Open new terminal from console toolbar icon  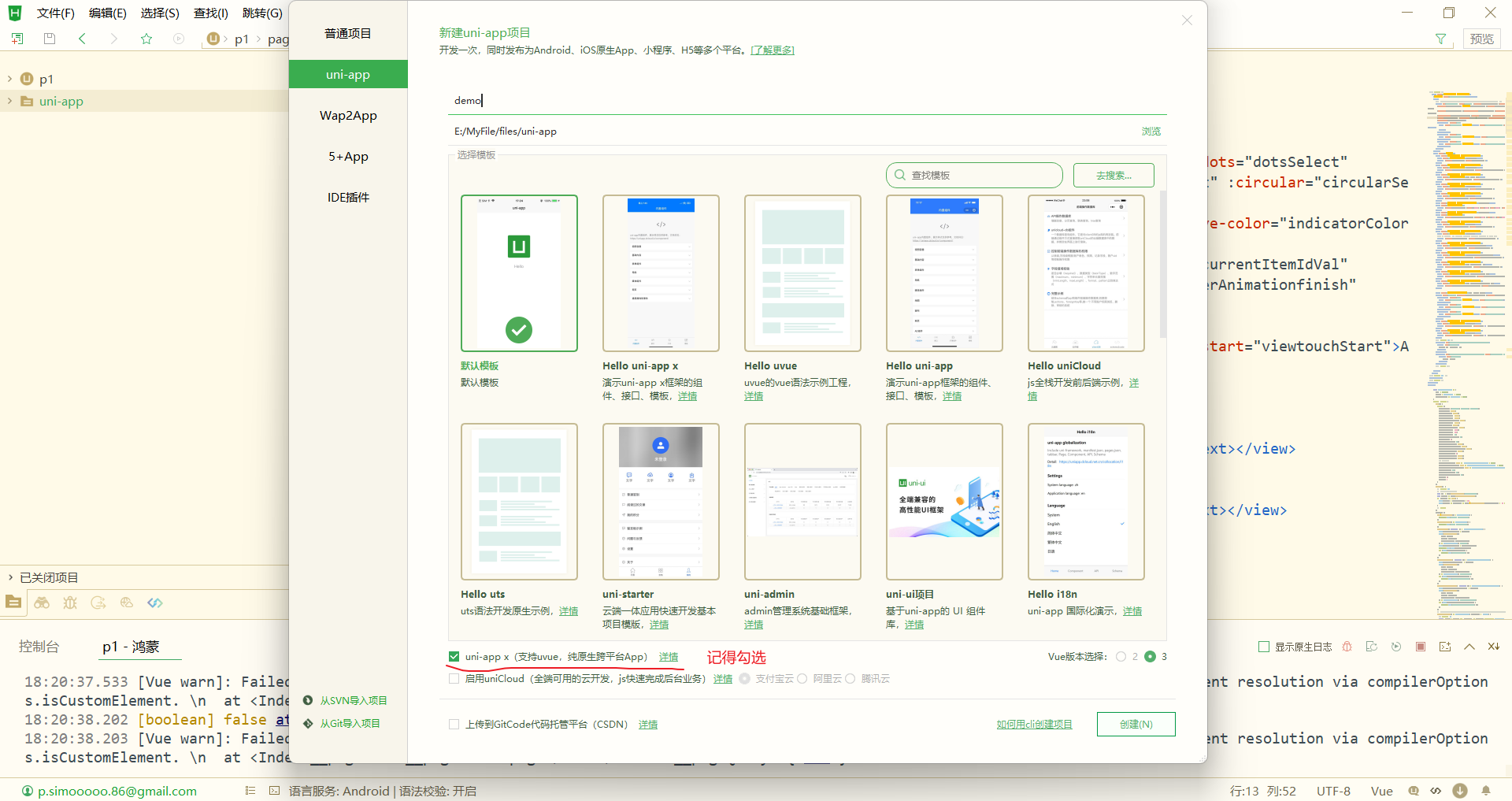click(x=1445, y=647)
